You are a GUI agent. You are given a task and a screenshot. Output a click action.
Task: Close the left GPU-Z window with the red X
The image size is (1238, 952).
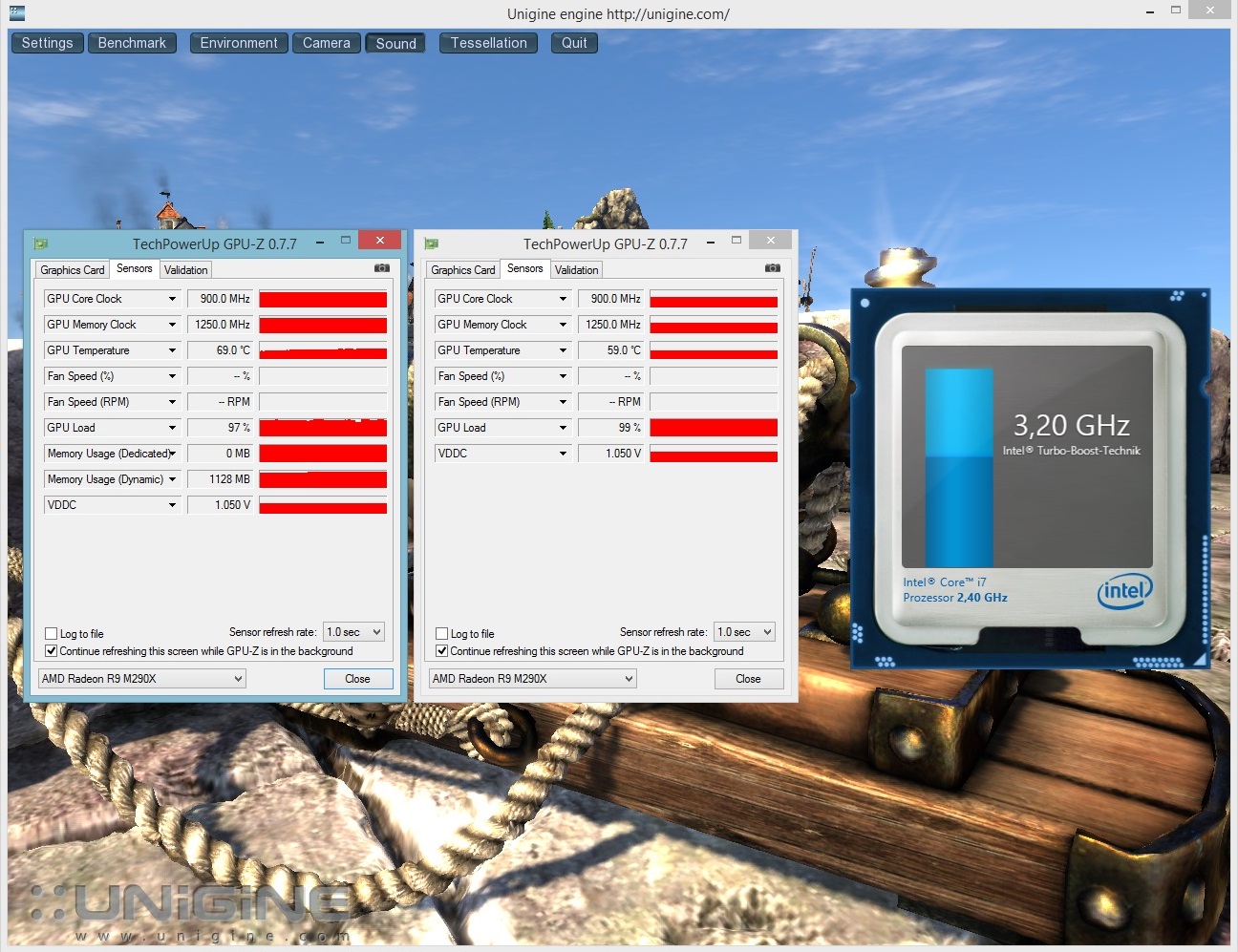click(x=380, y=241)
